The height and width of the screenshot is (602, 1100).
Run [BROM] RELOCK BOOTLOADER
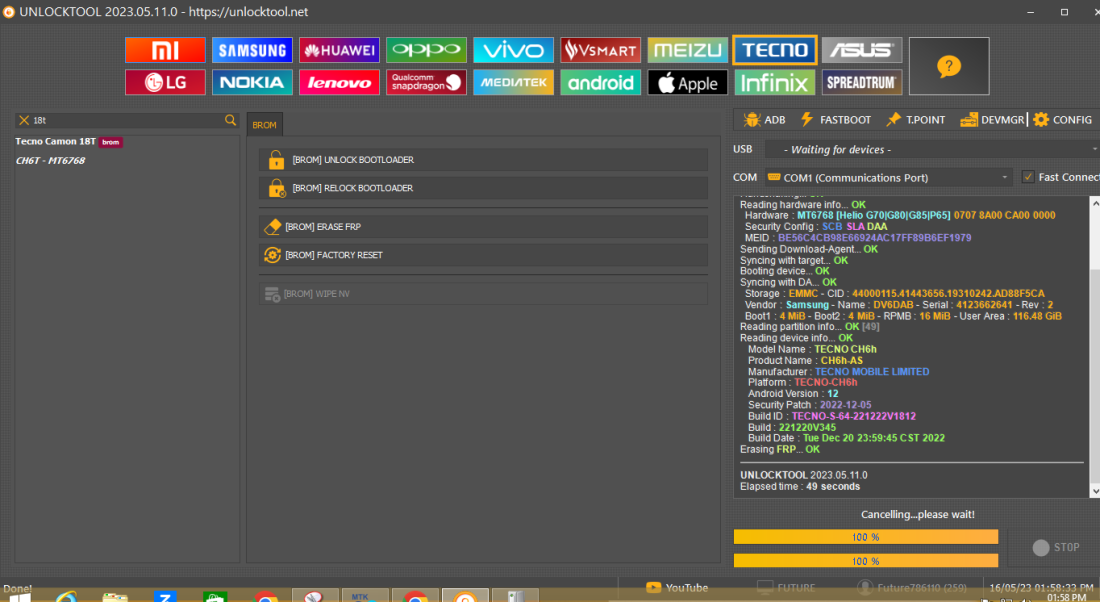coord(483,188)
